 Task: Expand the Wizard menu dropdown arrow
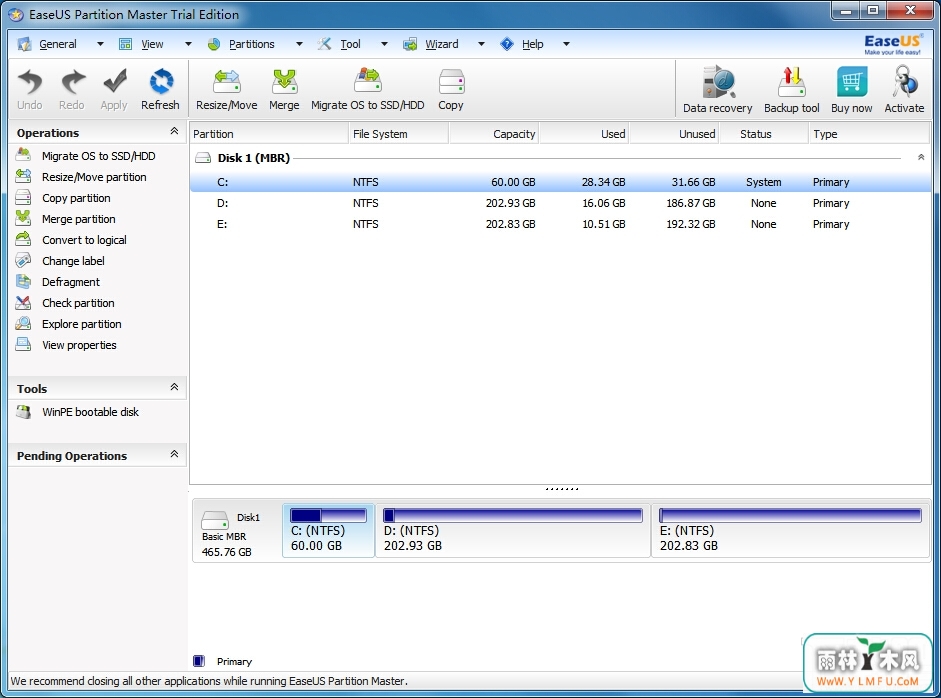(481, 44)
